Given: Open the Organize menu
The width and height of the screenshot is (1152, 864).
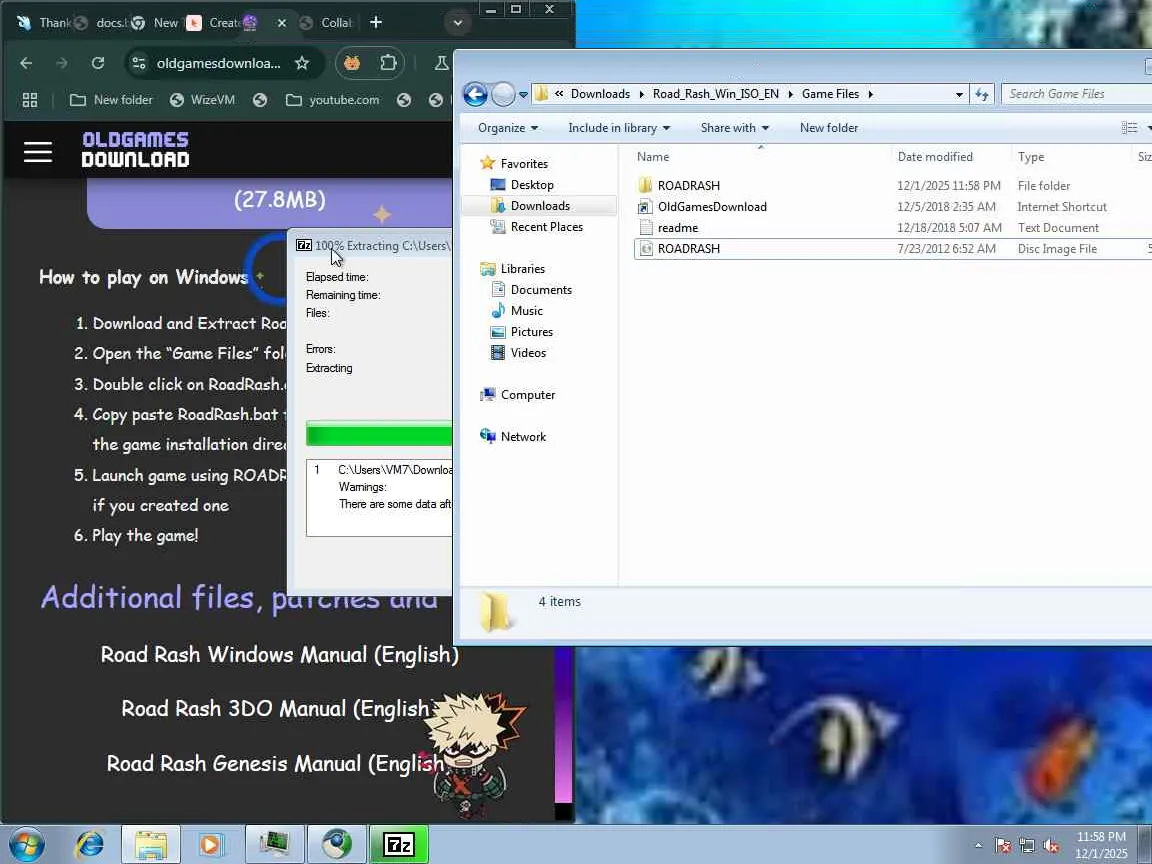Looking at the screenshot, I should pyautogui.click(x=508, y=128).
